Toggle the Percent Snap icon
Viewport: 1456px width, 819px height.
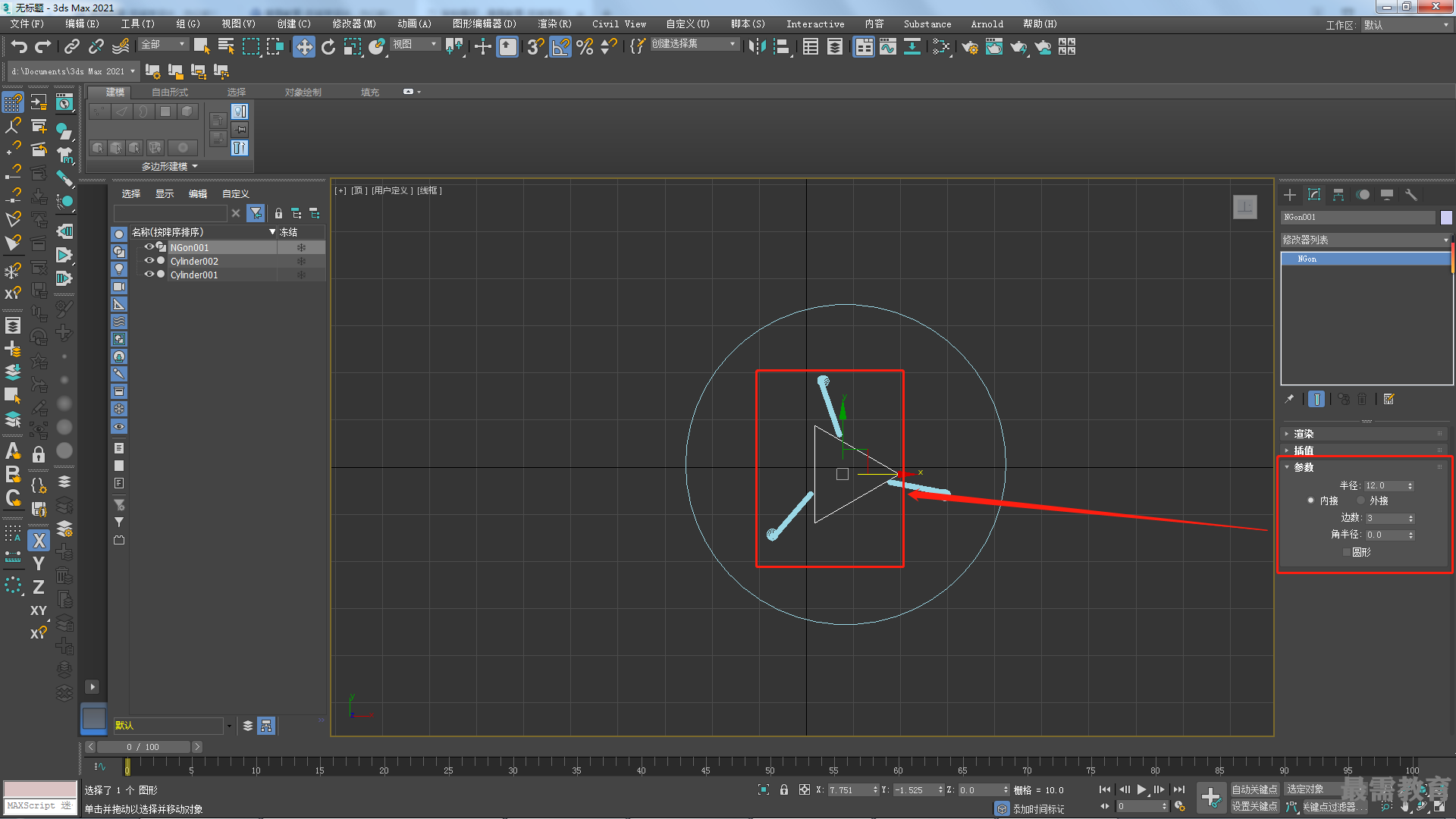585,47
